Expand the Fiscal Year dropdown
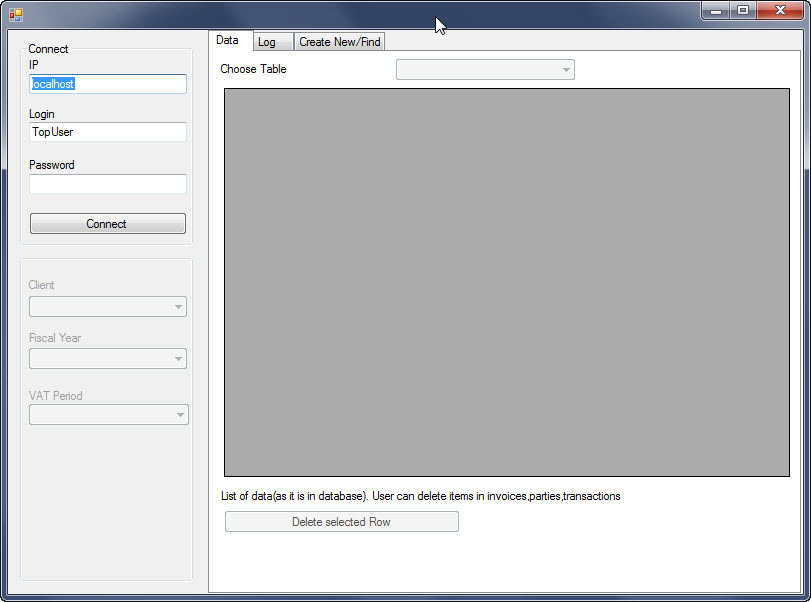 108,358
